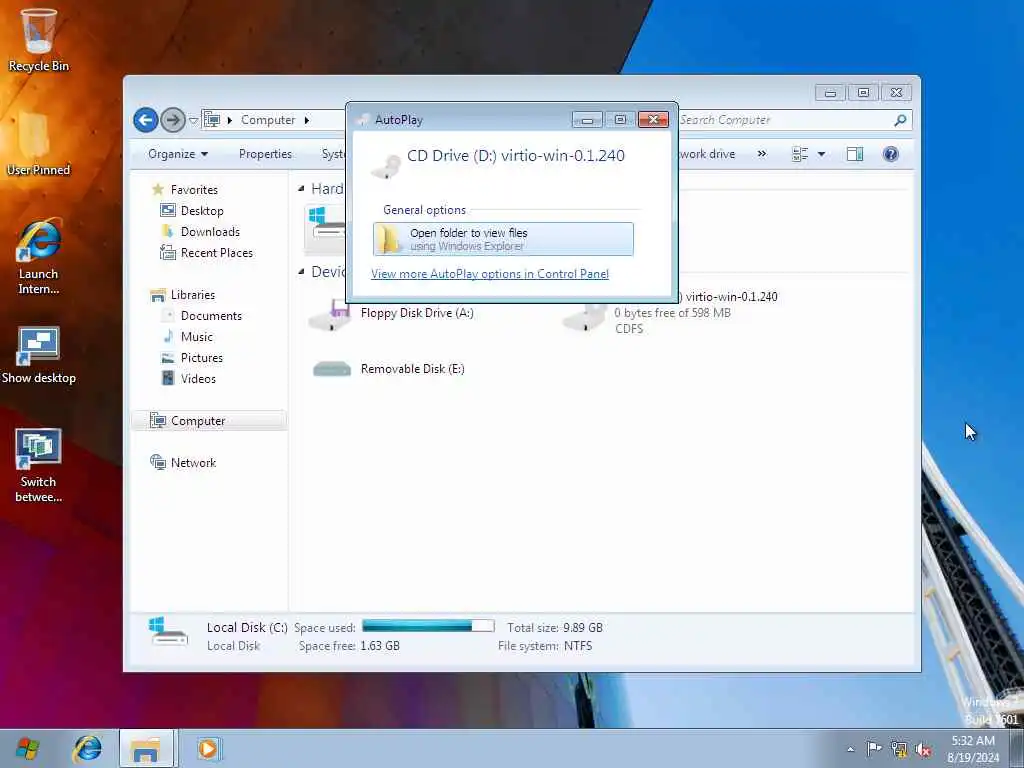Click the Computer icon in the address bar

212,120
